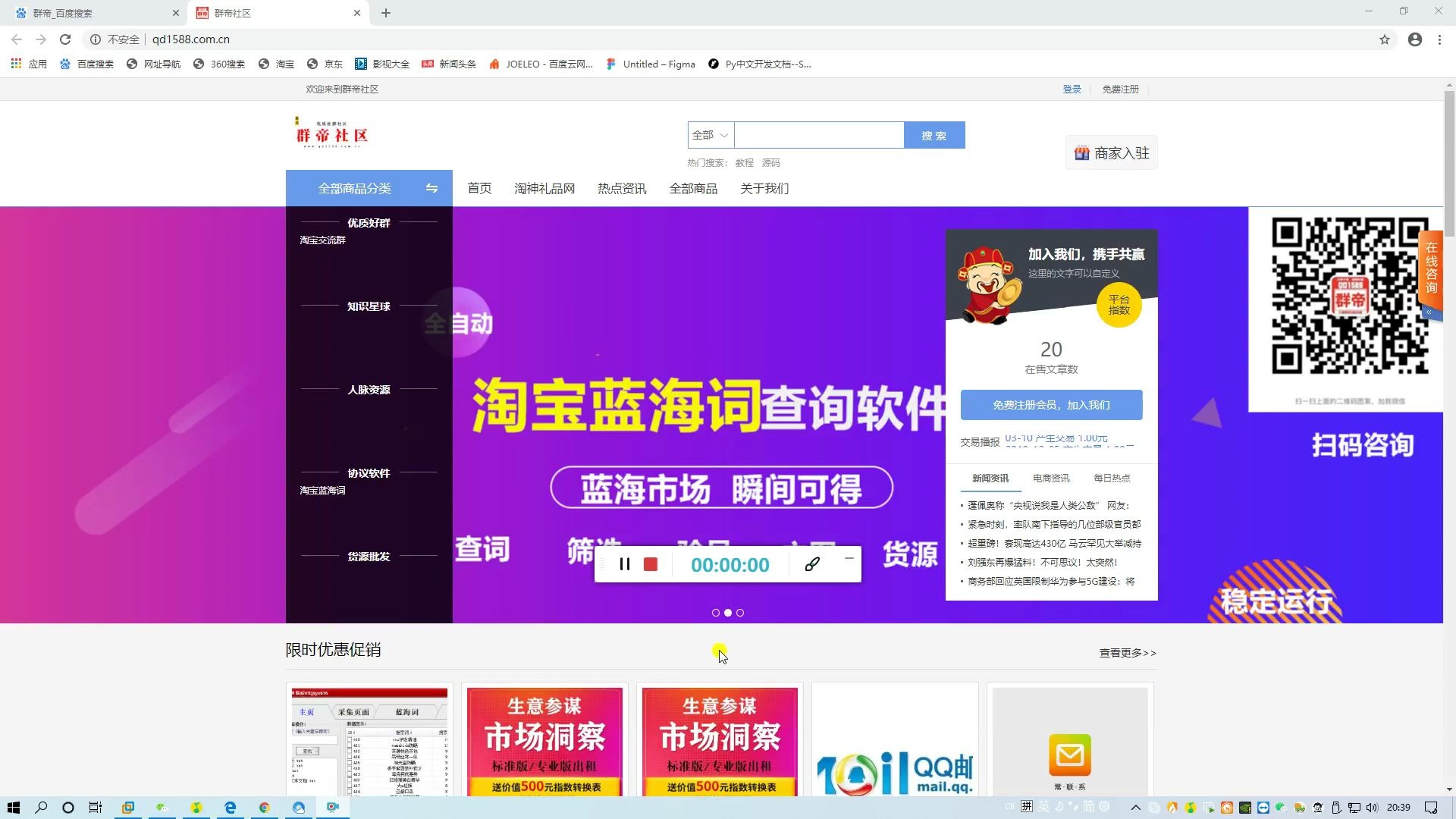Close the 群帝社区 tab

coord(357,13)
